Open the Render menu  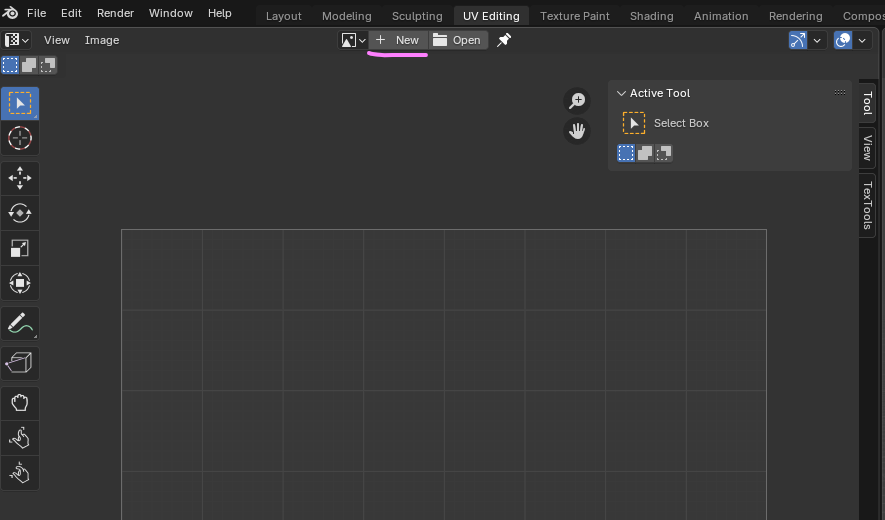pyautogui.click(x=115, y=12)
